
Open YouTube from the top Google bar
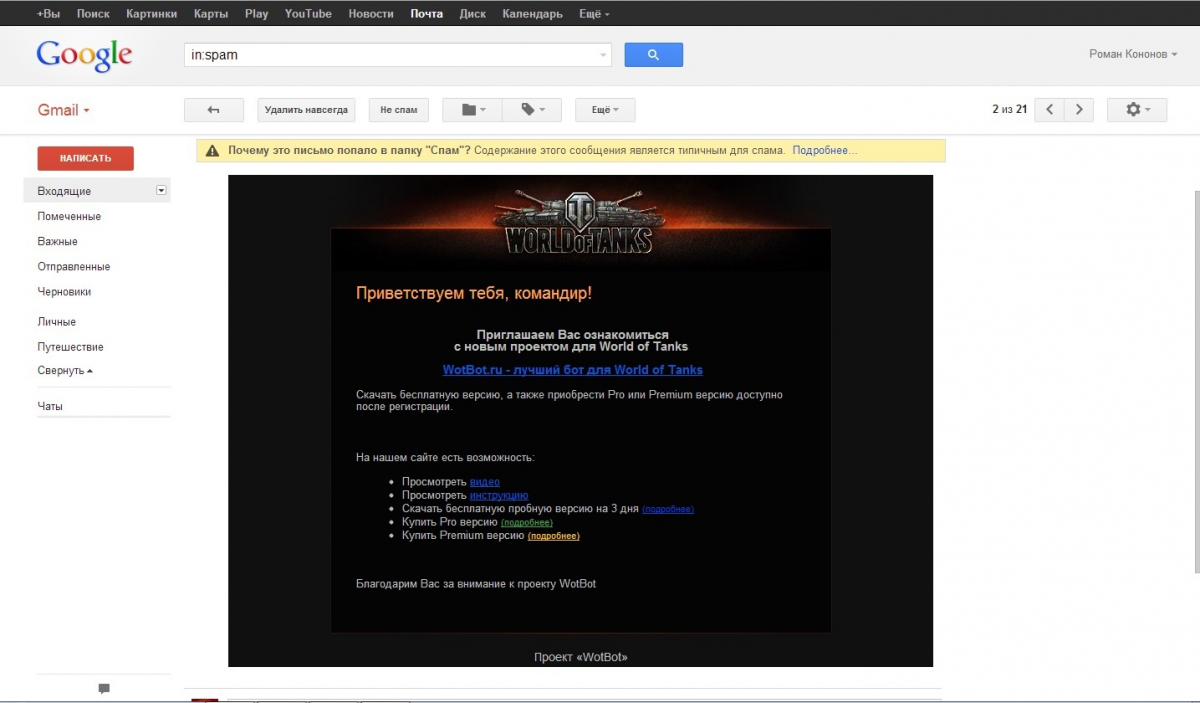click(308, 14)
